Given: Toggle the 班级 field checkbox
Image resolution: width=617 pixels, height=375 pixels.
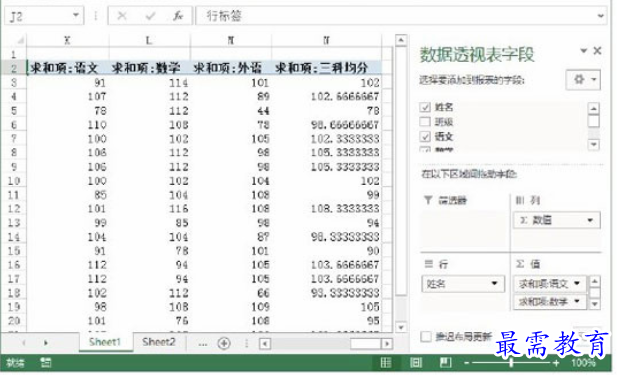Looking at the screenshot, I should coord(425,122).
